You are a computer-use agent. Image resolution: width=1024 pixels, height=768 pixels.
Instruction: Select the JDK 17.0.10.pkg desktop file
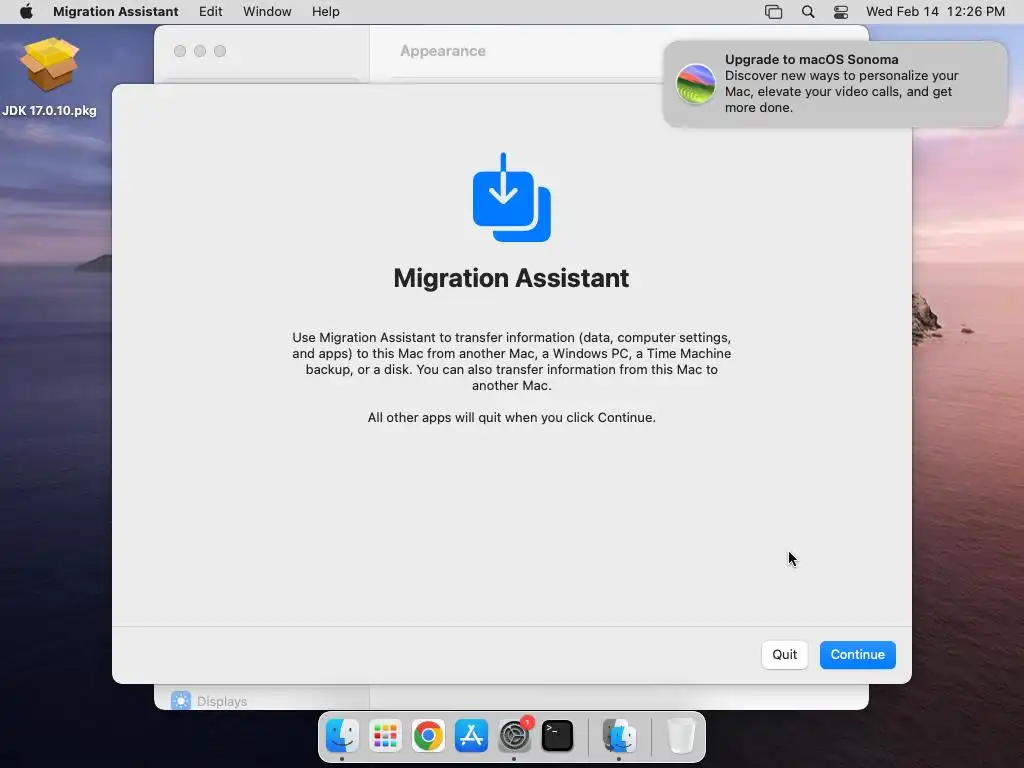[x=49, y=77]
